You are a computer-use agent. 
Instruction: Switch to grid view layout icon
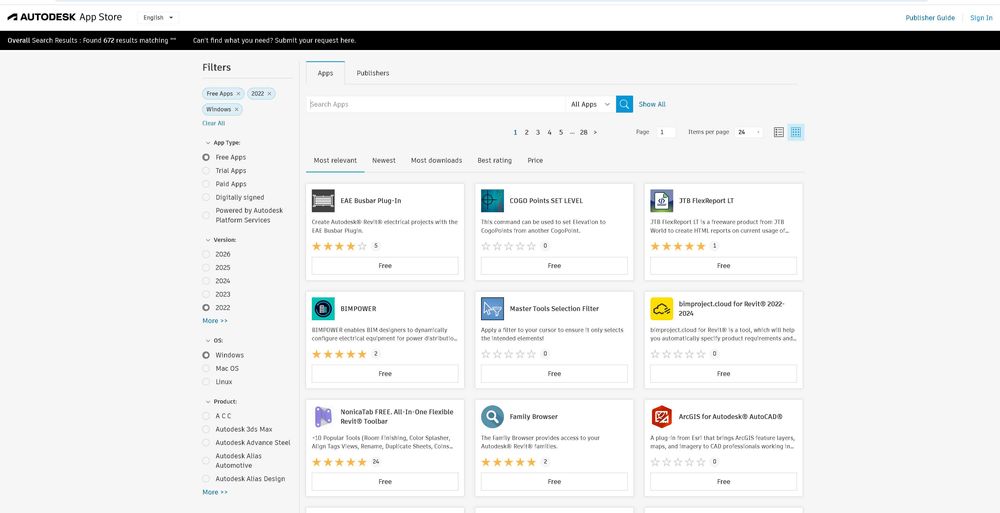pos(796,132)
